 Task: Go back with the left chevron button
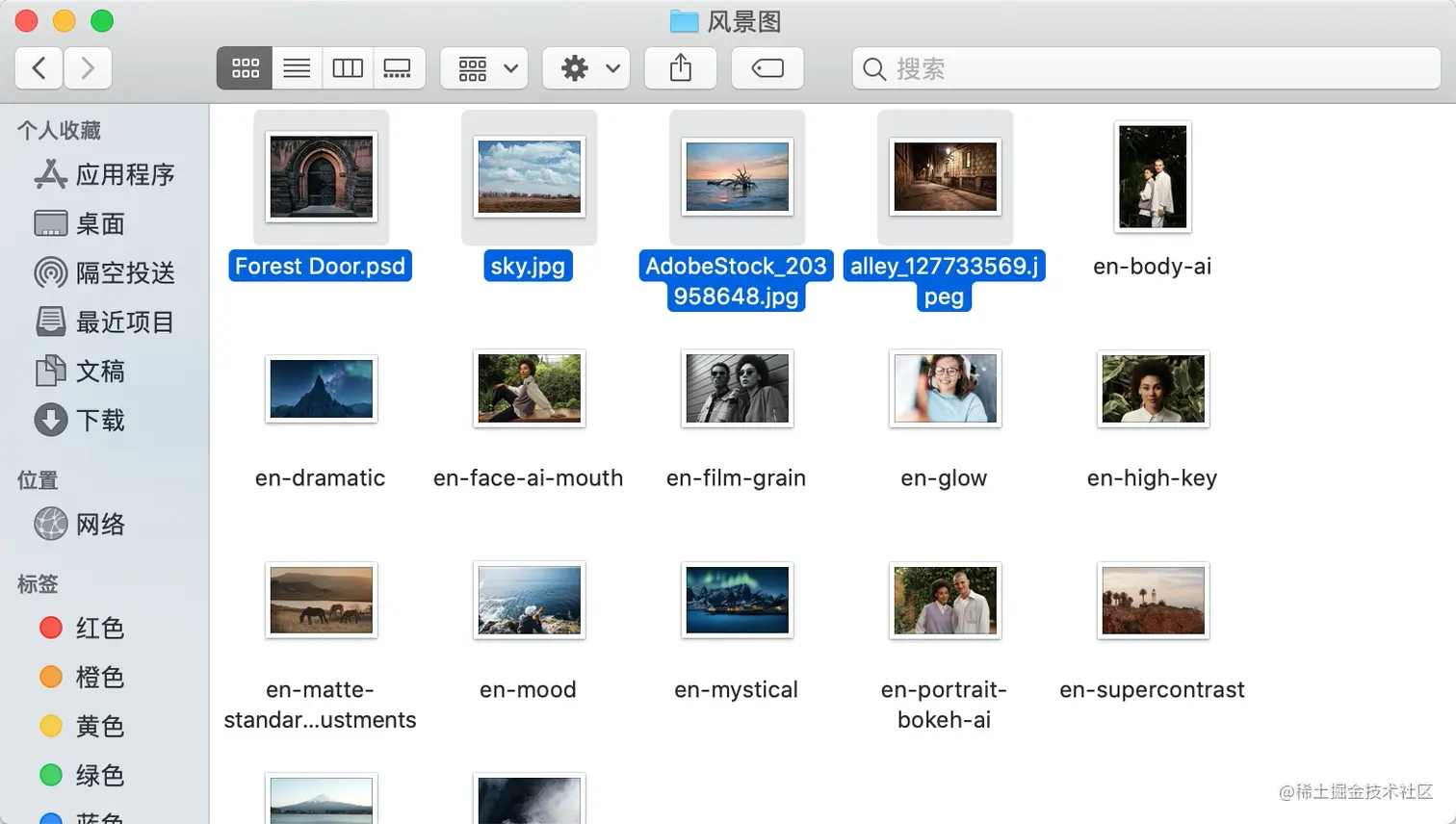tap(39, 68)
